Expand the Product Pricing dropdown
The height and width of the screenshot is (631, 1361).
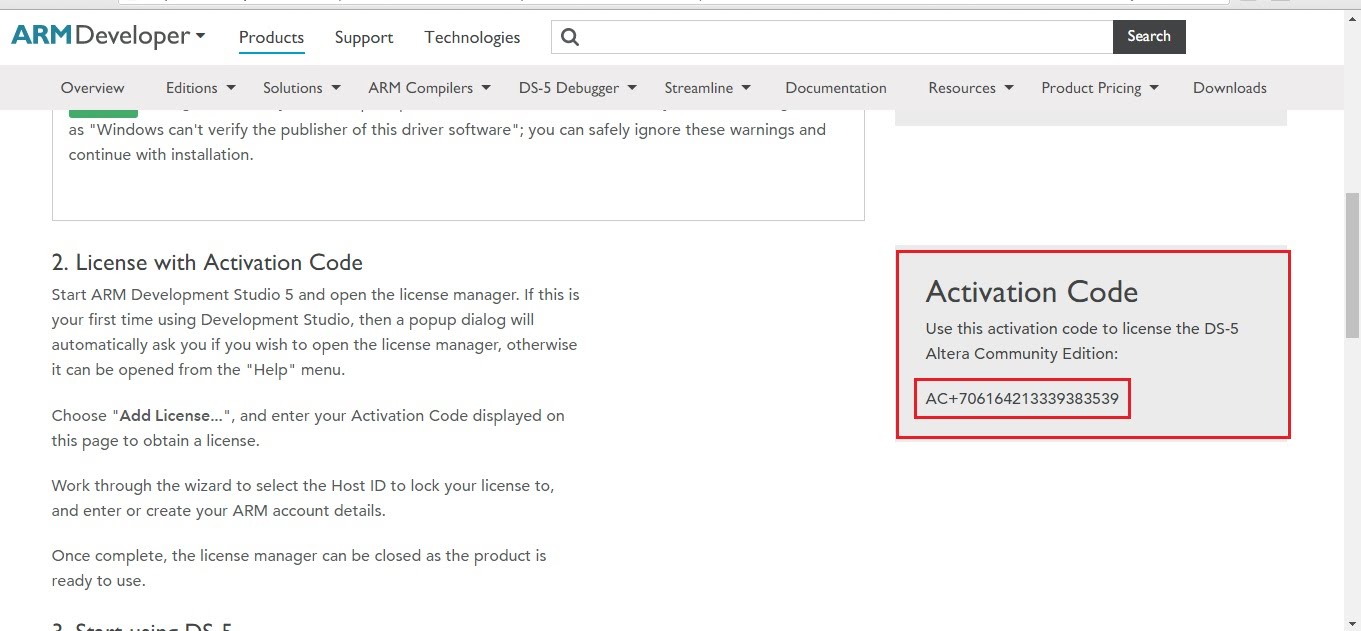point(1100,88)
